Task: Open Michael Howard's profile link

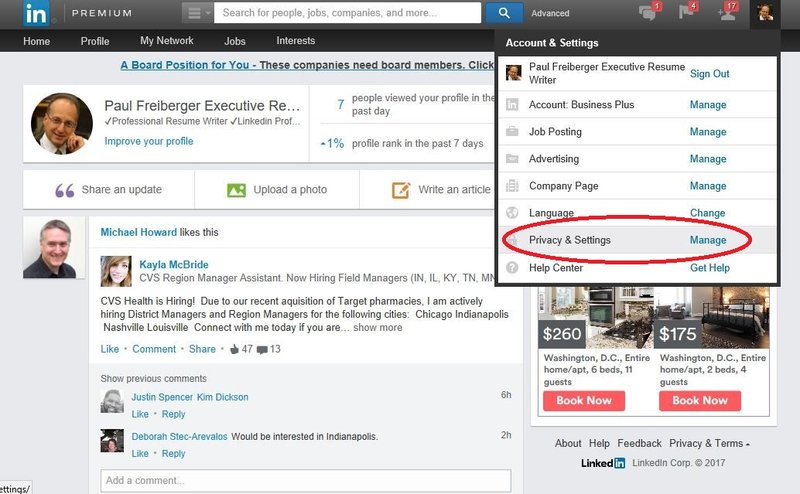Action: [138, 232]
